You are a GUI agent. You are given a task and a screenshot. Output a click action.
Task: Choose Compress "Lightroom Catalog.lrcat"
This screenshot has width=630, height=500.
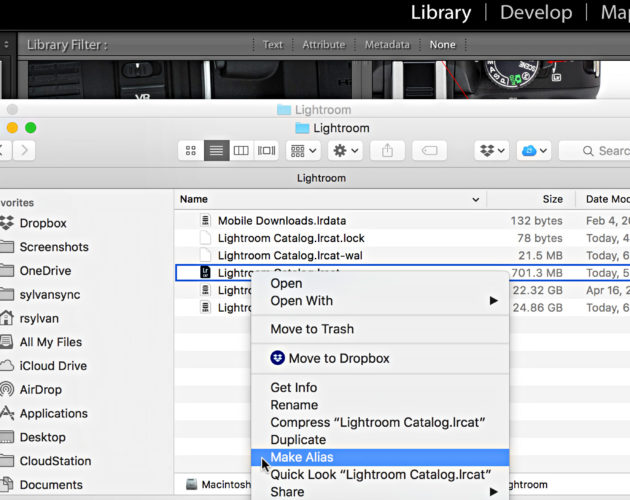pos(380,422)
